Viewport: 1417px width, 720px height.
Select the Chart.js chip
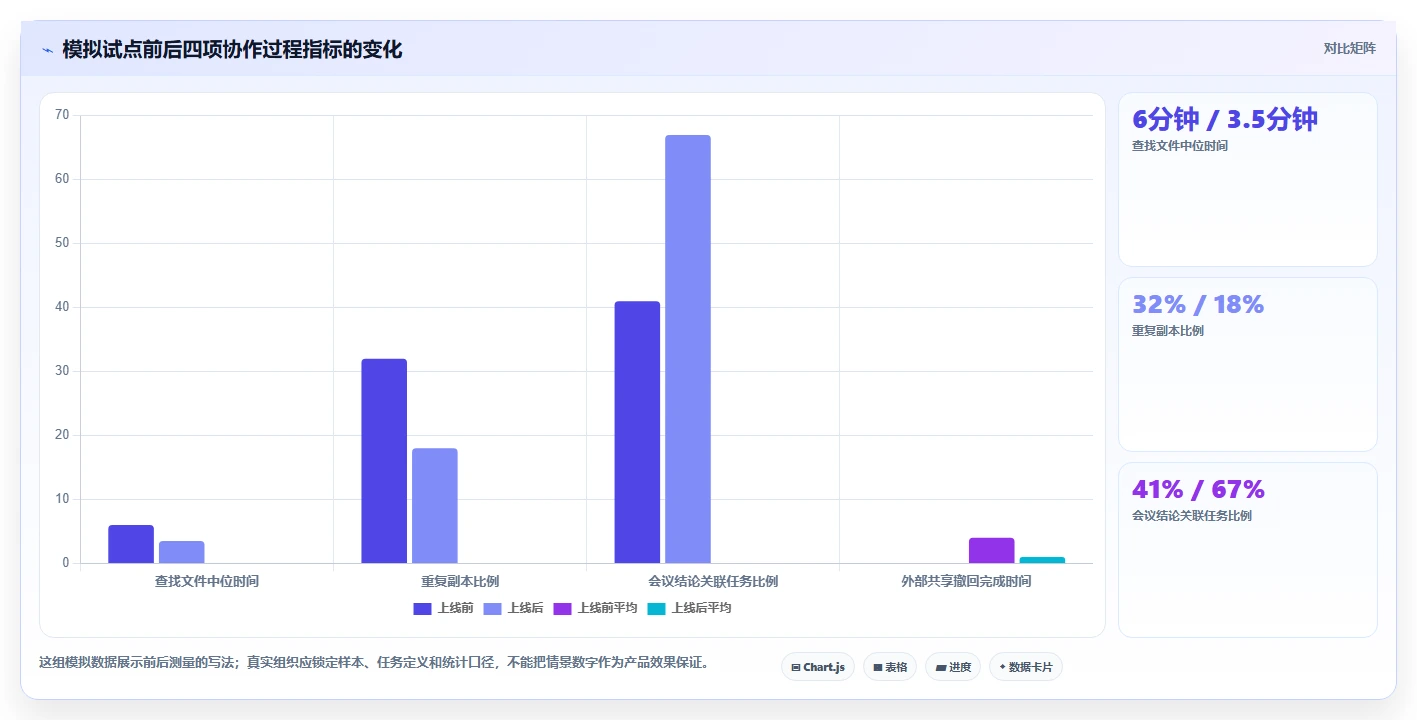(817, 667)
